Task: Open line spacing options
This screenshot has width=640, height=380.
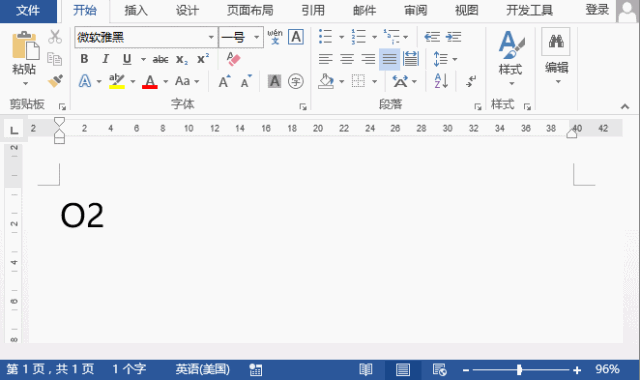Action: coord(440,59)
